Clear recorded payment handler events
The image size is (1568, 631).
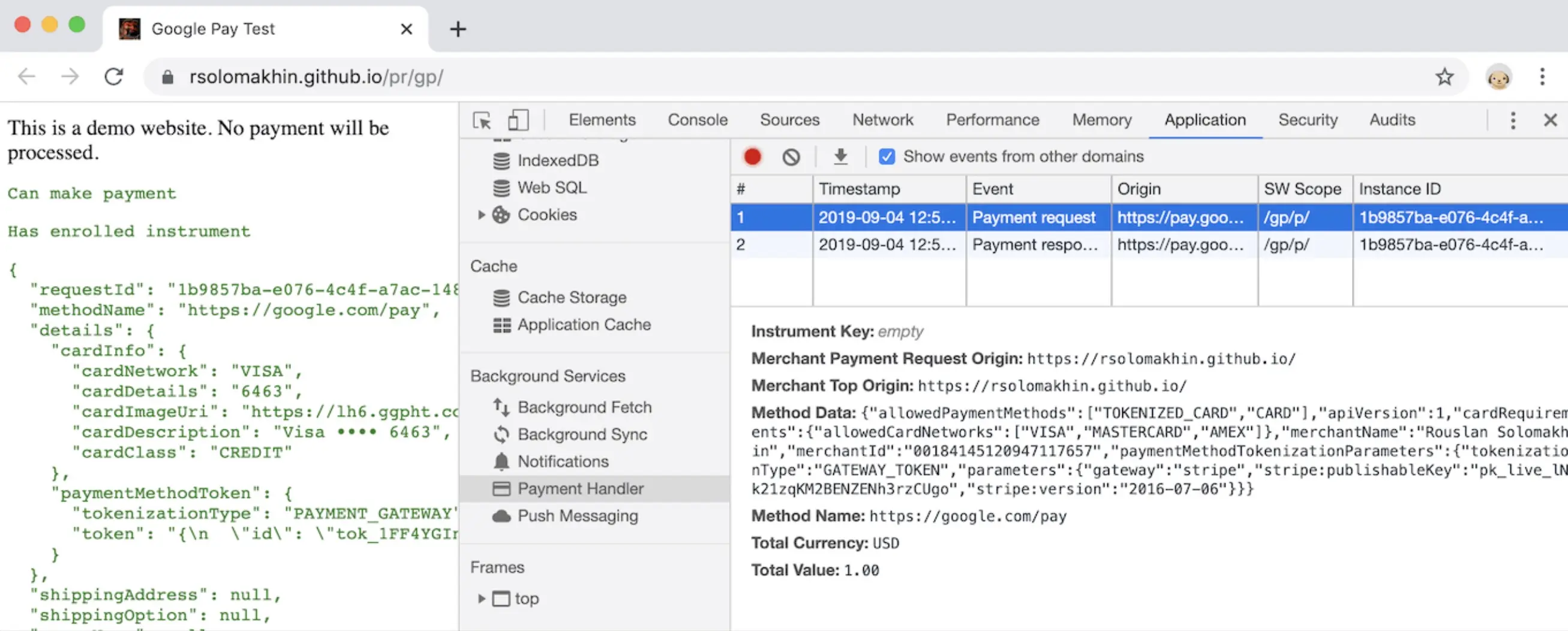pos(791,157)
